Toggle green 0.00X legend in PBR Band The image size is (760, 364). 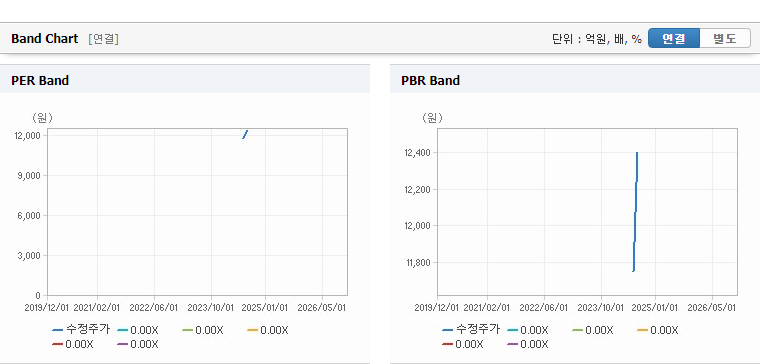[592, 330]
